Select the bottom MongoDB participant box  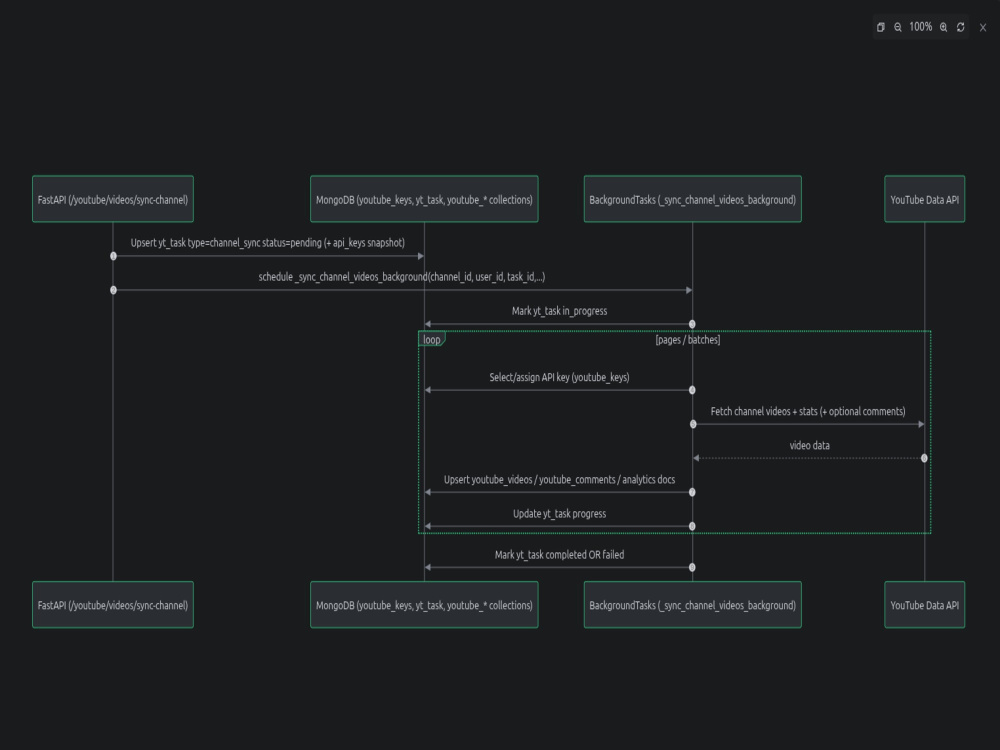(x=424, y=605)
